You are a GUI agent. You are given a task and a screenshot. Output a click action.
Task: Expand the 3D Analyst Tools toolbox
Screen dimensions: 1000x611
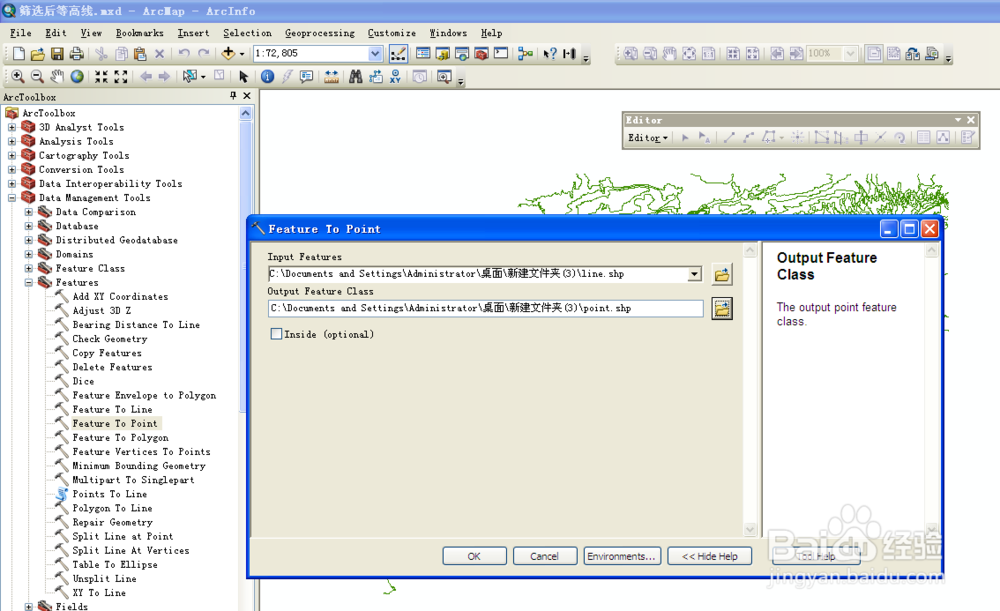point(11,128)
